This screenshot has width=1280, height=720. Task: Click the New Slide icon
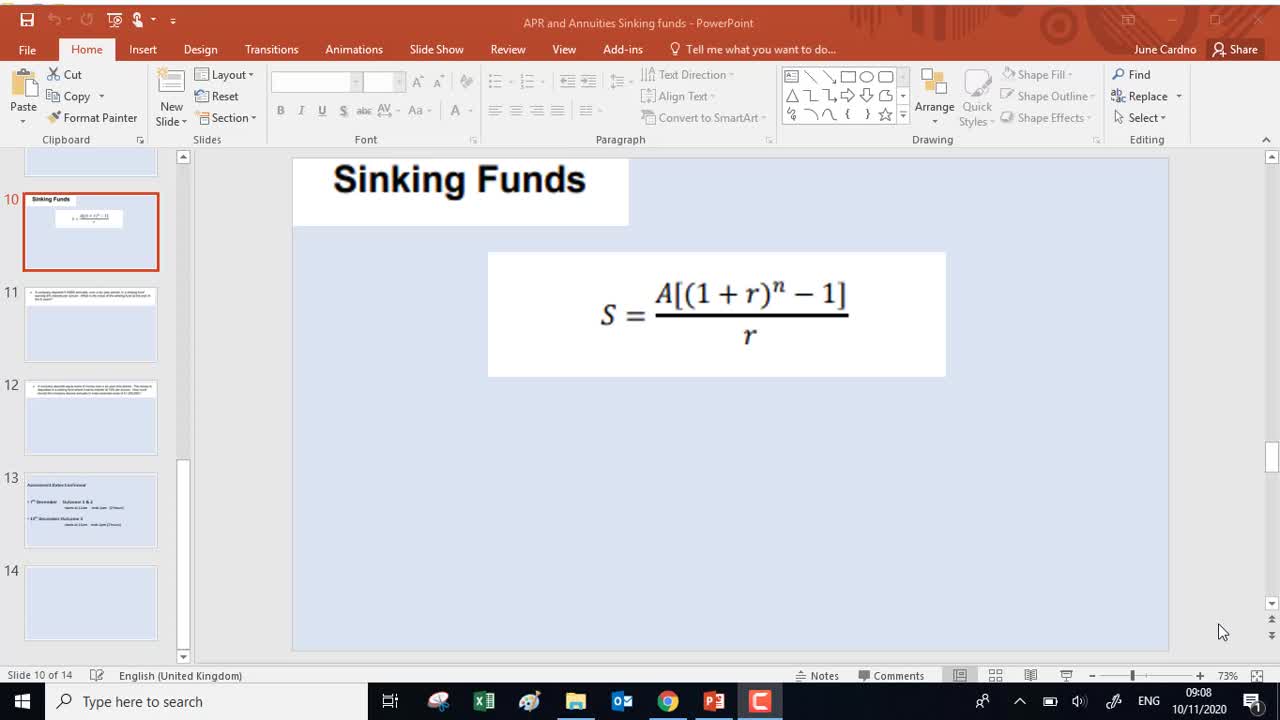pyautogui.click(x=171, y=84)
